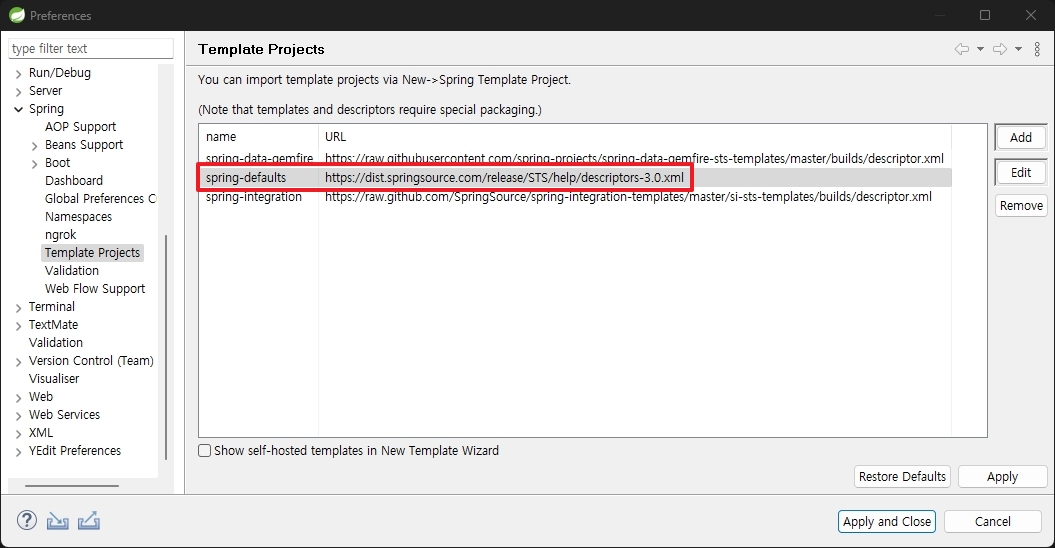The image size is (1055, 548).
Task: Click the Spring leaf icon in title bar
Action: (x=16, y=15)
